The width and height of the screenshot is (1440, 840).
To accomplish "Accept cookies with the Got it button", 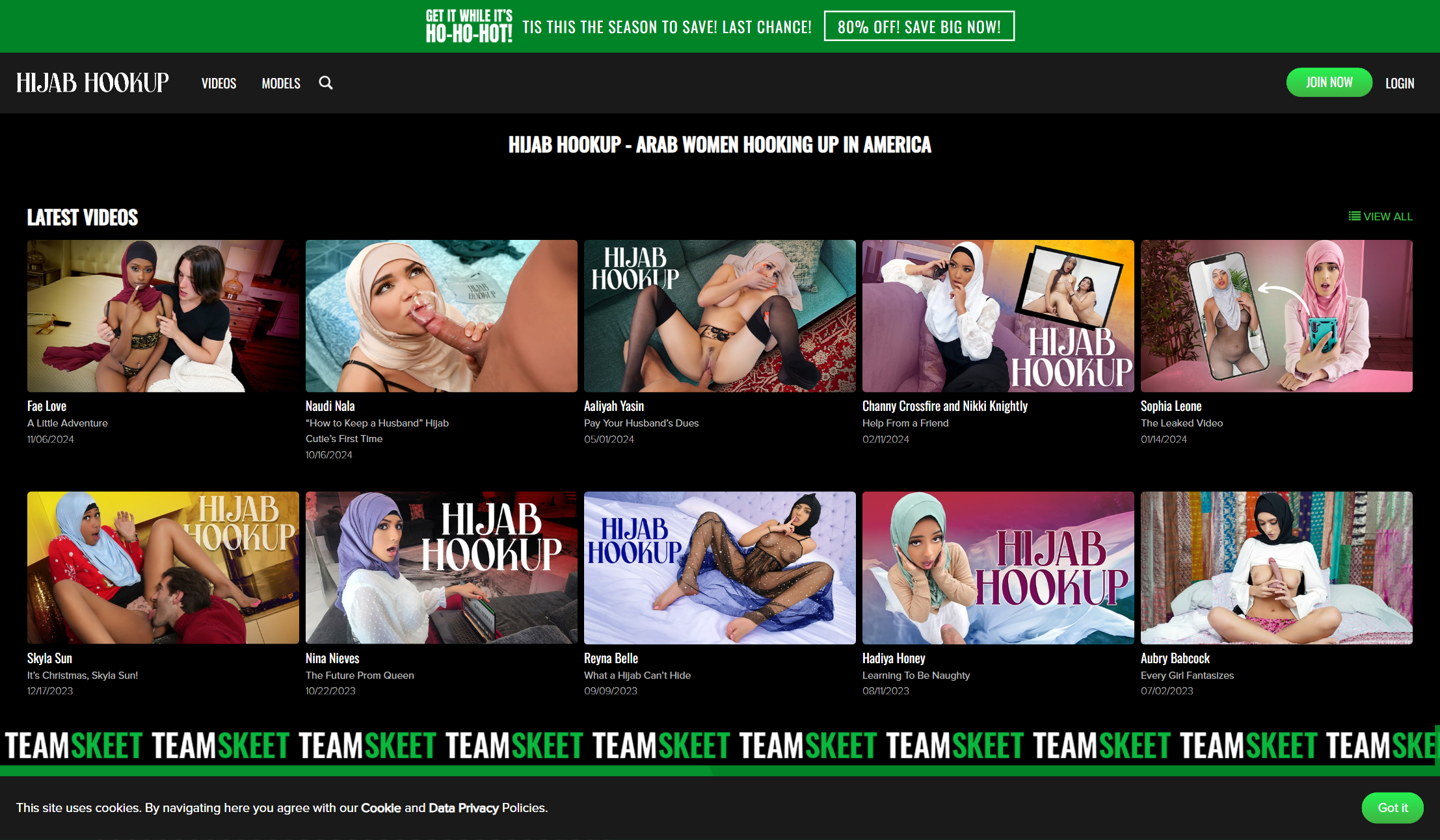I will pos(1393,807).
